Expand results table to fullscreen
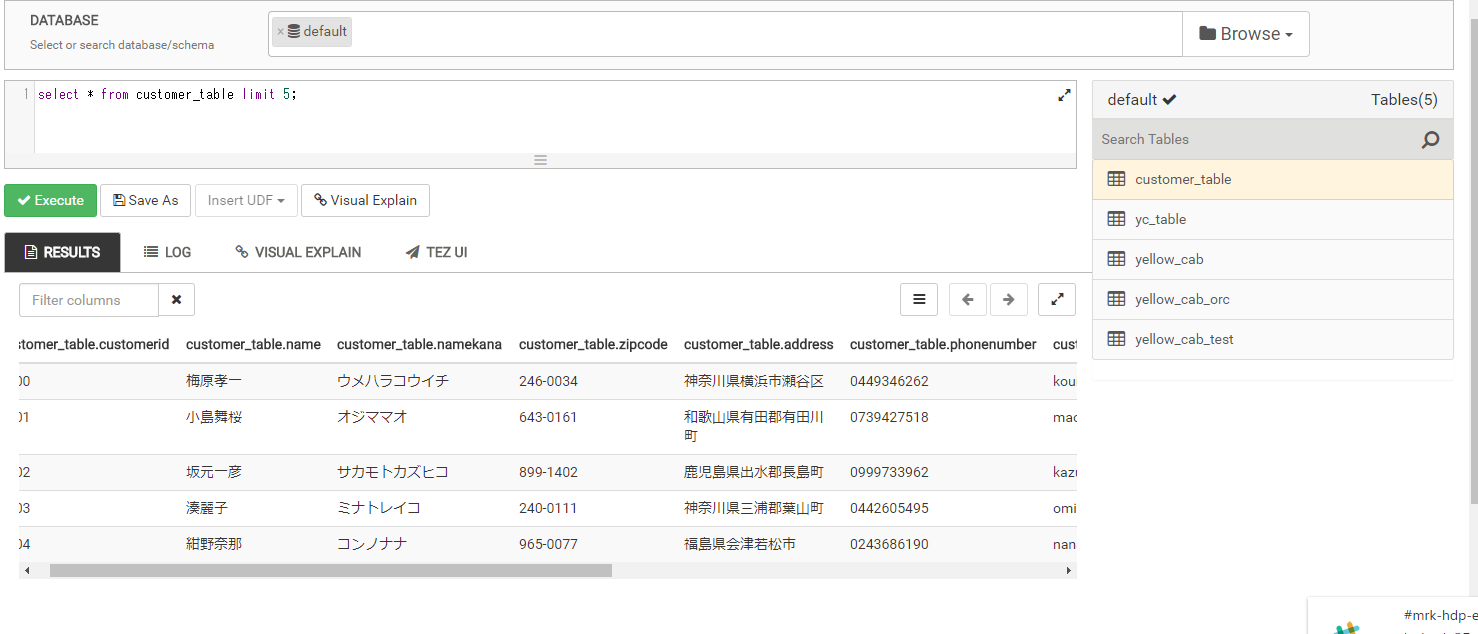The height and width of the screenshot is (634, 1478). tap(1057, 299)
